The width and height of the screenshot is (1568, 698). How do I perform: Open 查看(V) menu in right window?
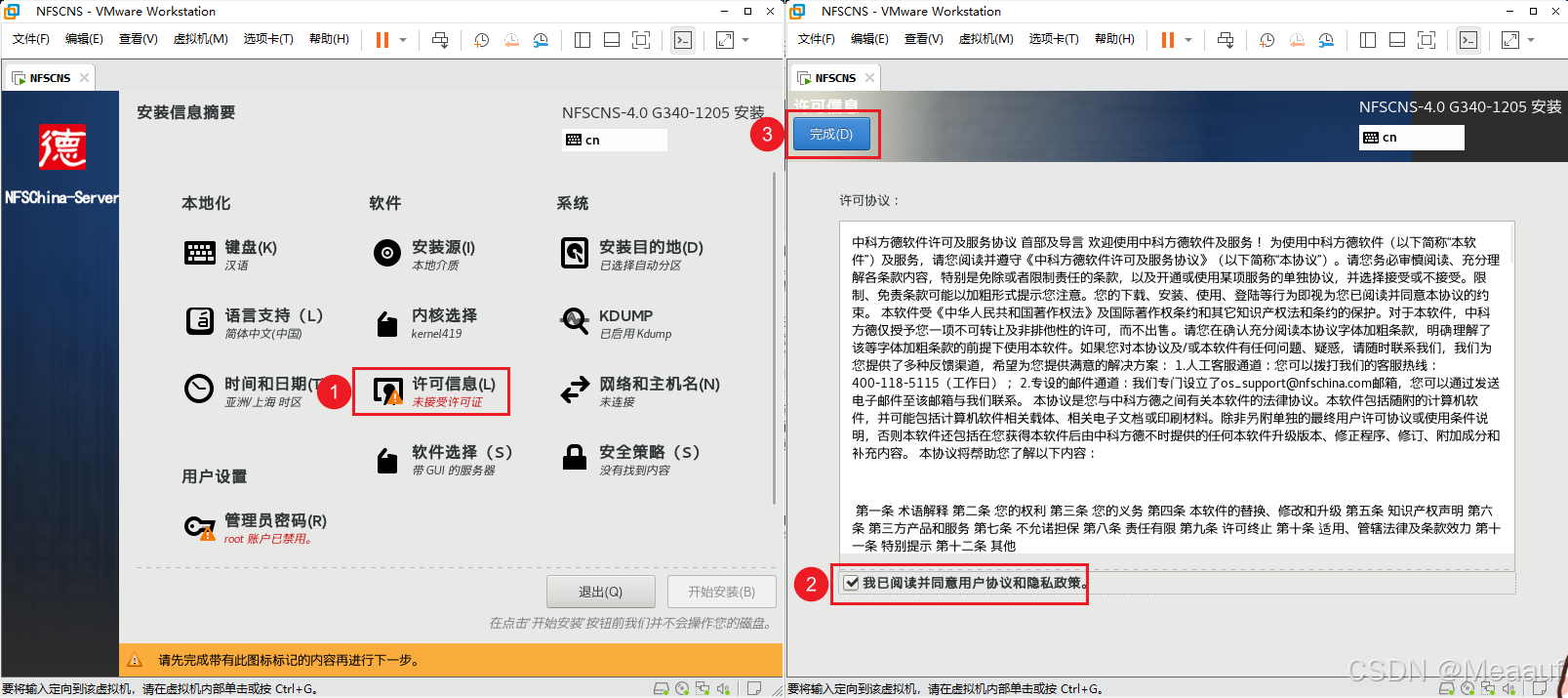pos(923,39)
